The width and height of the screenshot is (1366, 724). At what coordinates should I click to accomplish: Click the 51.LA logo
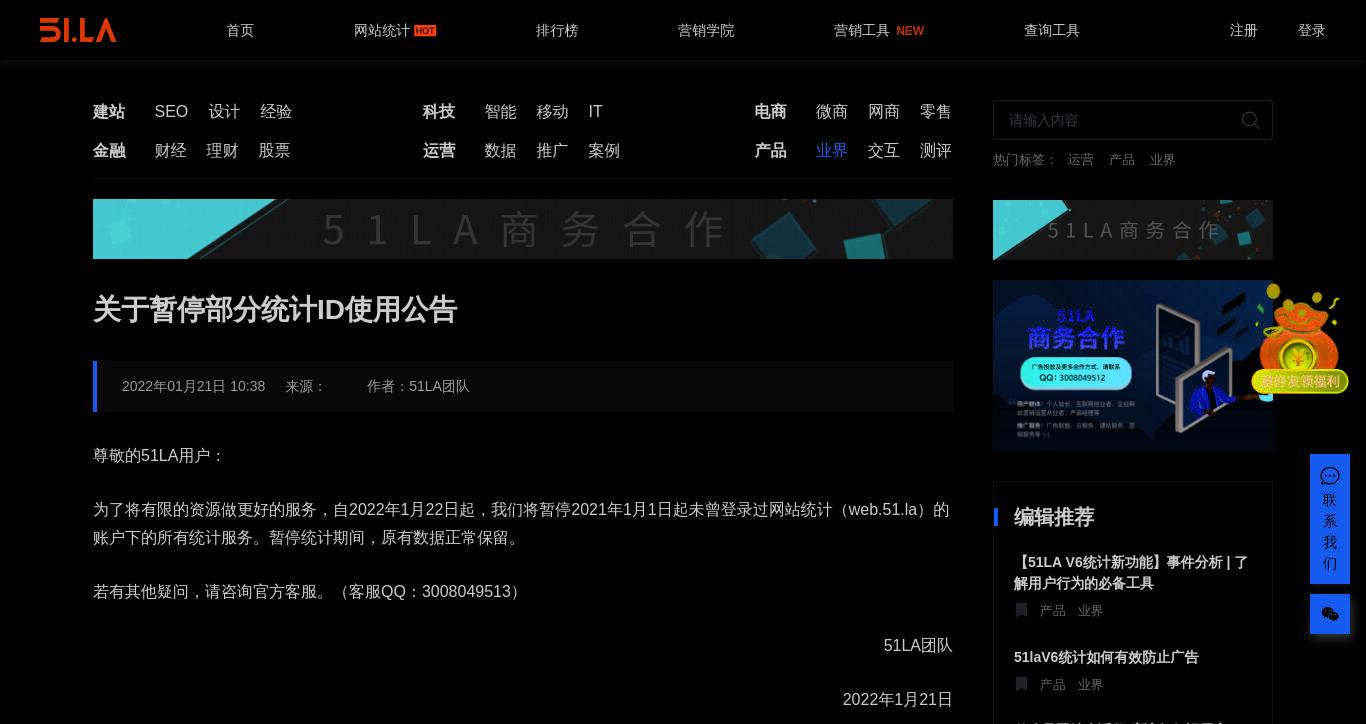pos(78,30)
